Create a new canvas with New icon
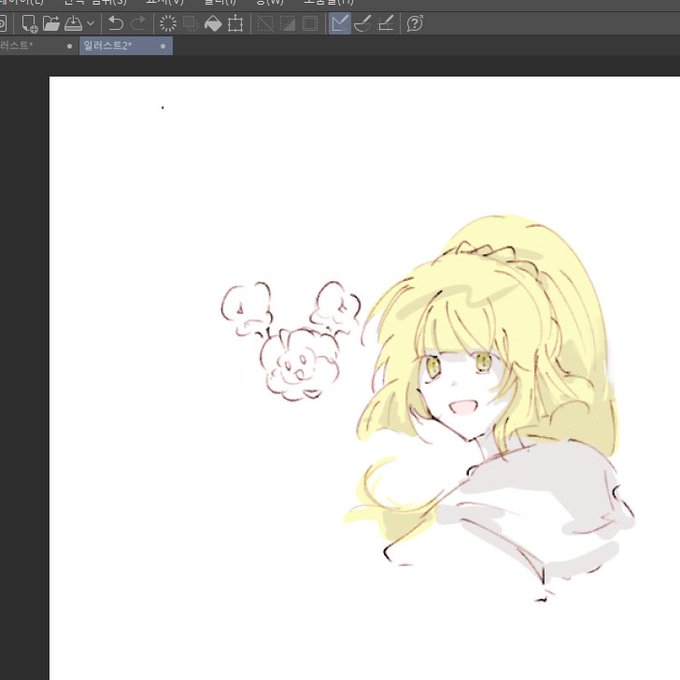This screenshot has height=680, width=680. [29, 24]
